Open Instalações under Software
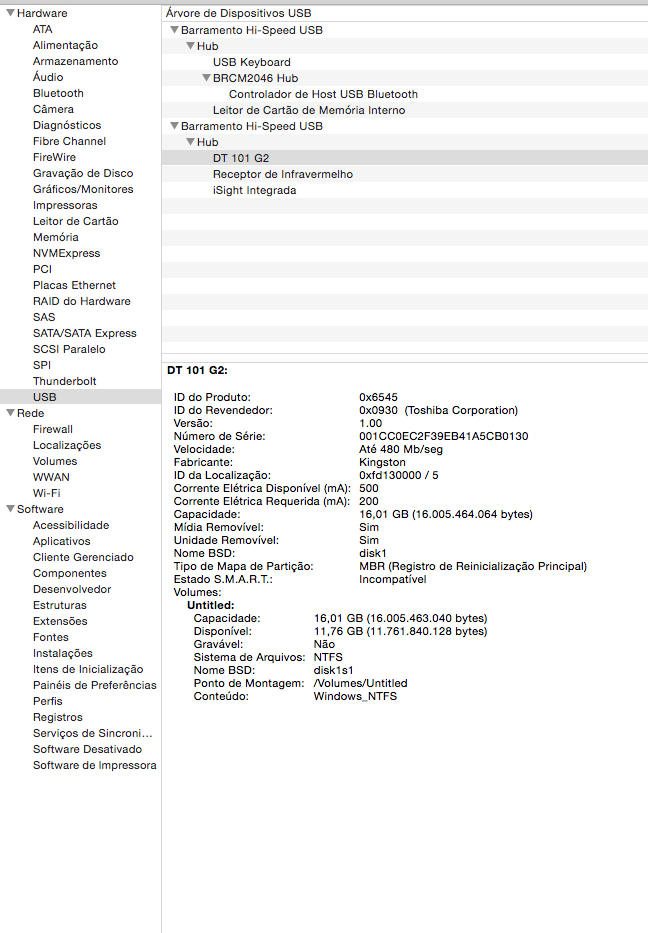Screen dimensions: 648x933 (x=62, y=654)
